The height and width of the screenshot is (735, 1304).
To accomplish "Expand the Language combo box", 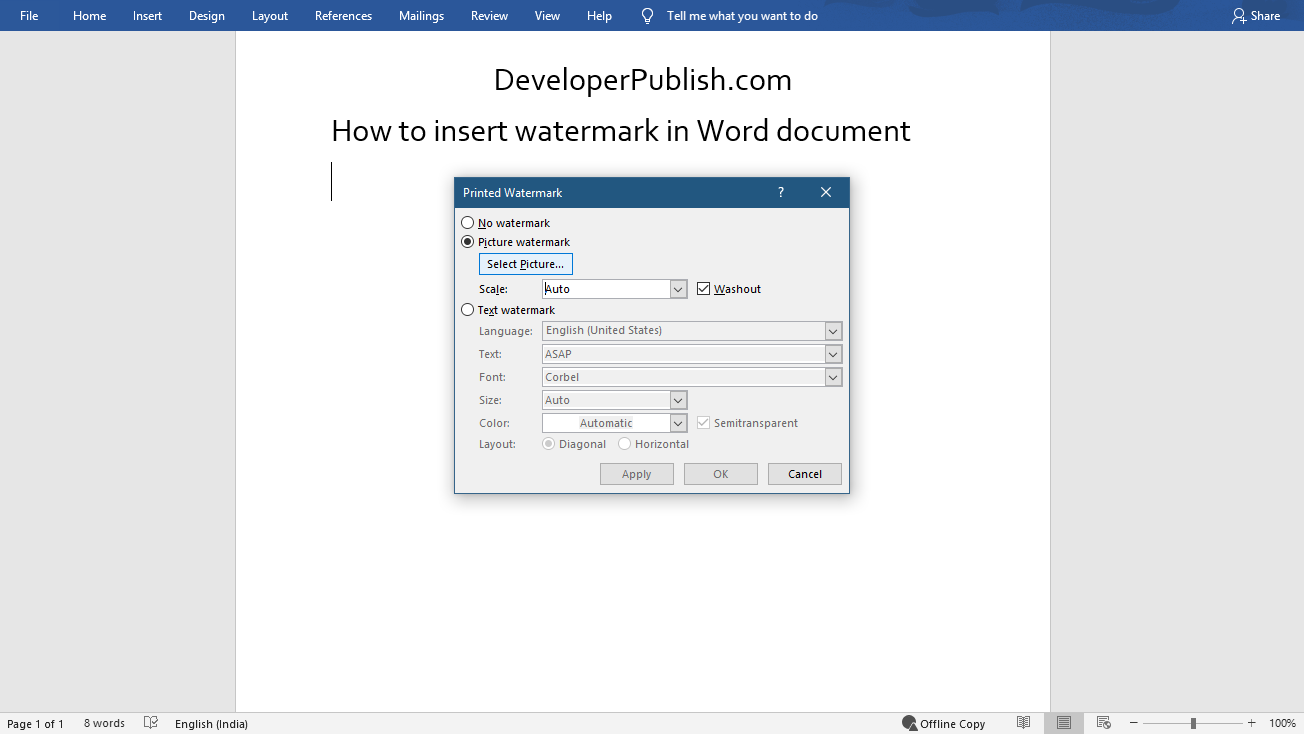I will 833,330.
